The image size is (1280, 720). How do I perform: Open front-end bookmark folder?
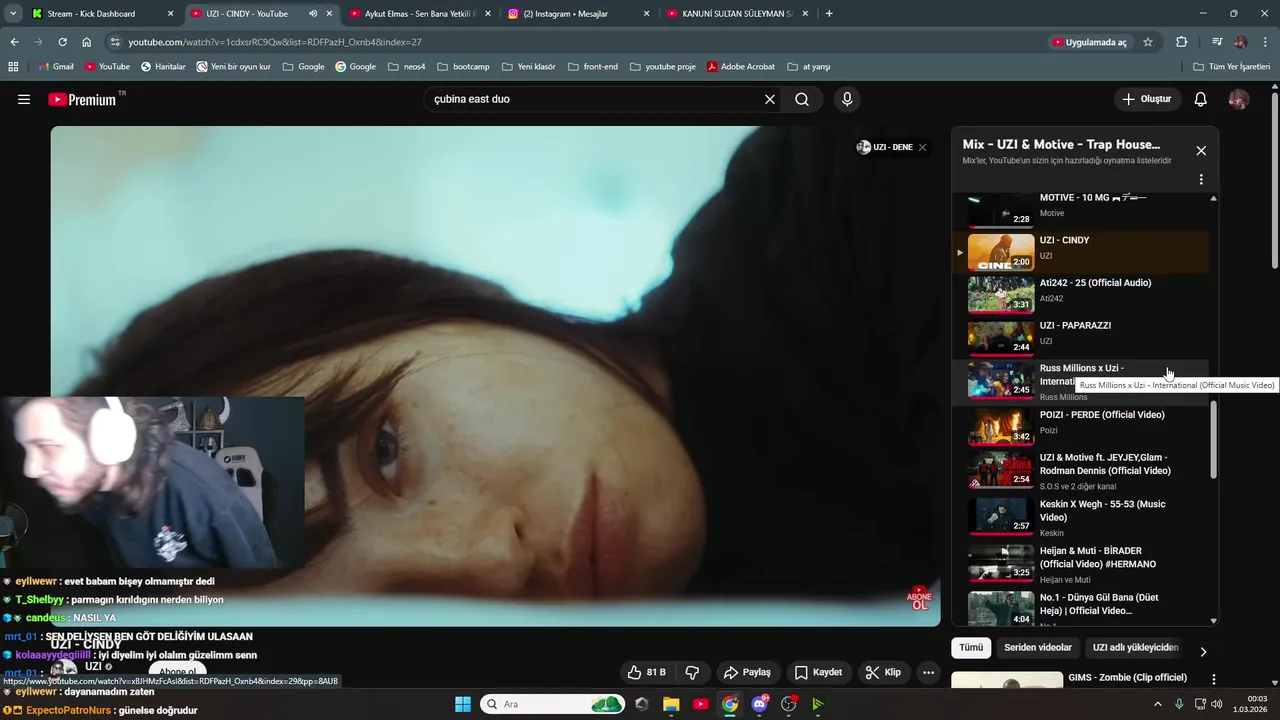[593, 66]
